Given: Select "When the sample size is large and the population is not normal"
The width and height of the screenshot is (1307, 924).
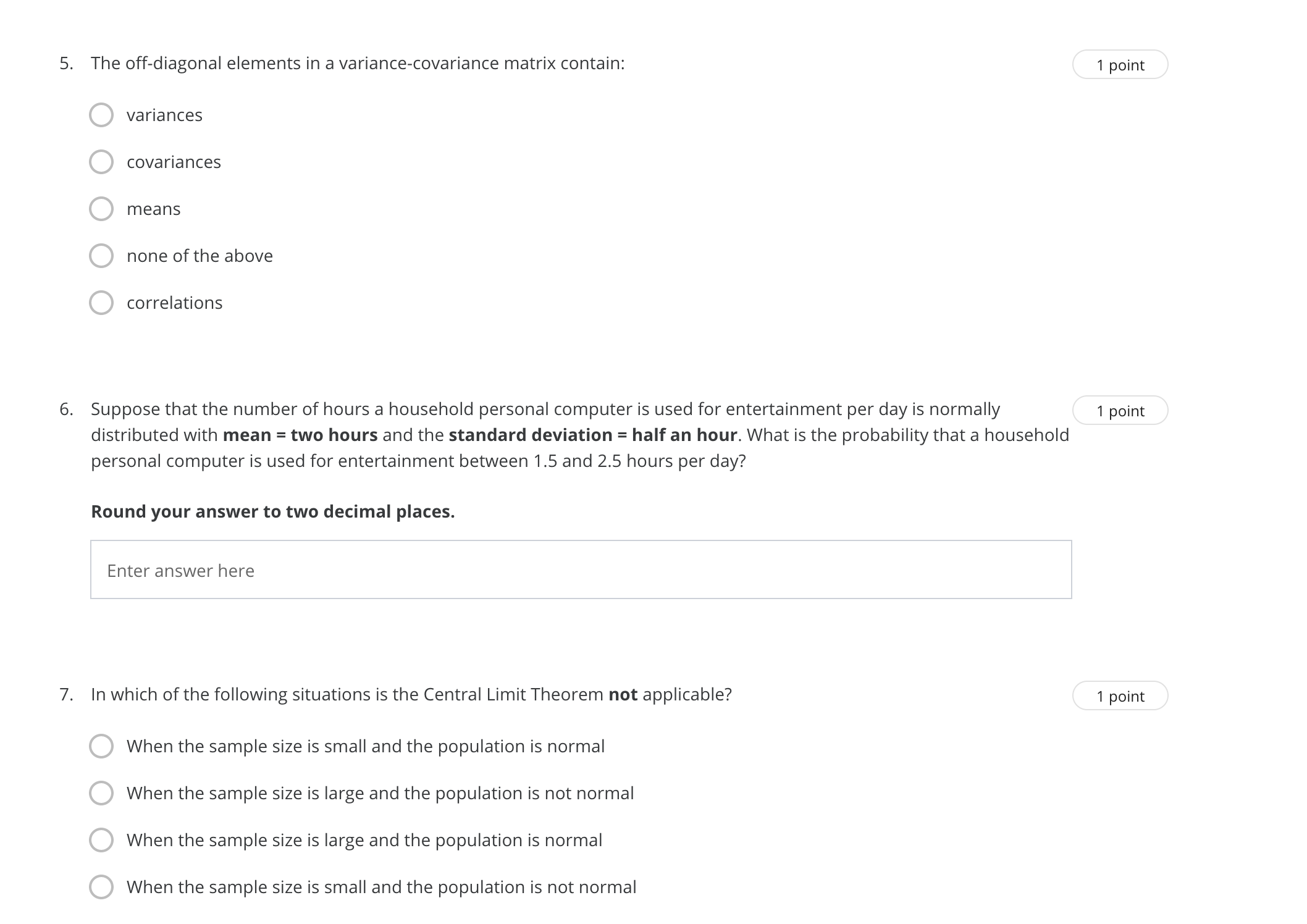Looking at the screenshot, I should pyautogui.click(x=101, y=793).
